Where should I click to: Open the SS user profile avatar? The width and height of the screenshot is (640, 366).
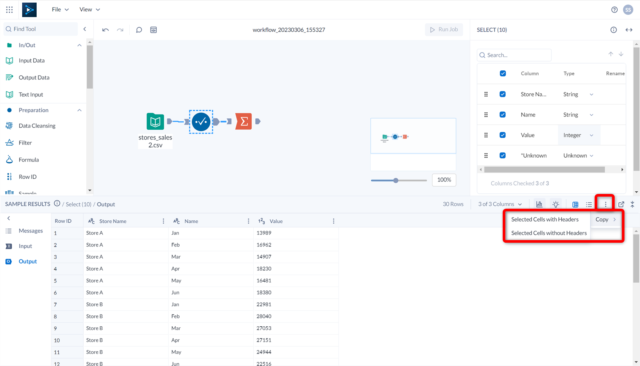628,10
